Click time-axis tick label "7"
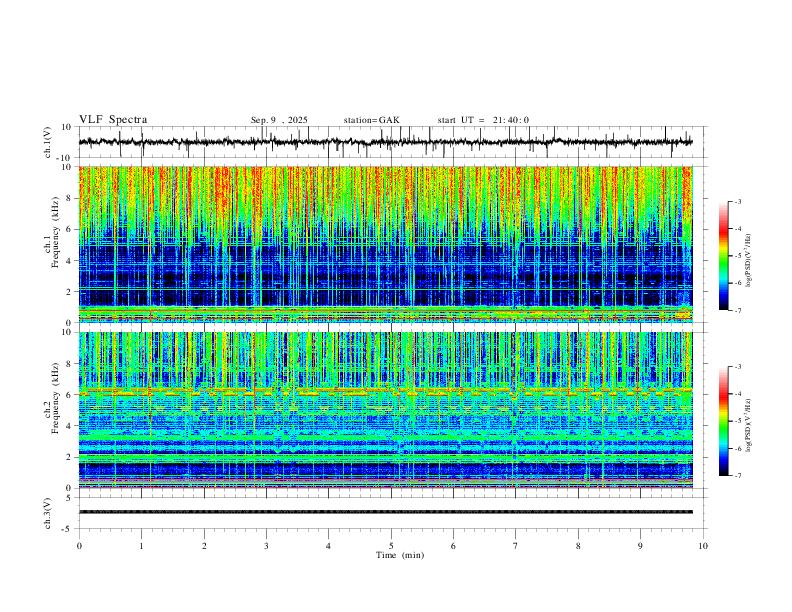The width and height of the screenshot is (792, 612). (516, 546)
